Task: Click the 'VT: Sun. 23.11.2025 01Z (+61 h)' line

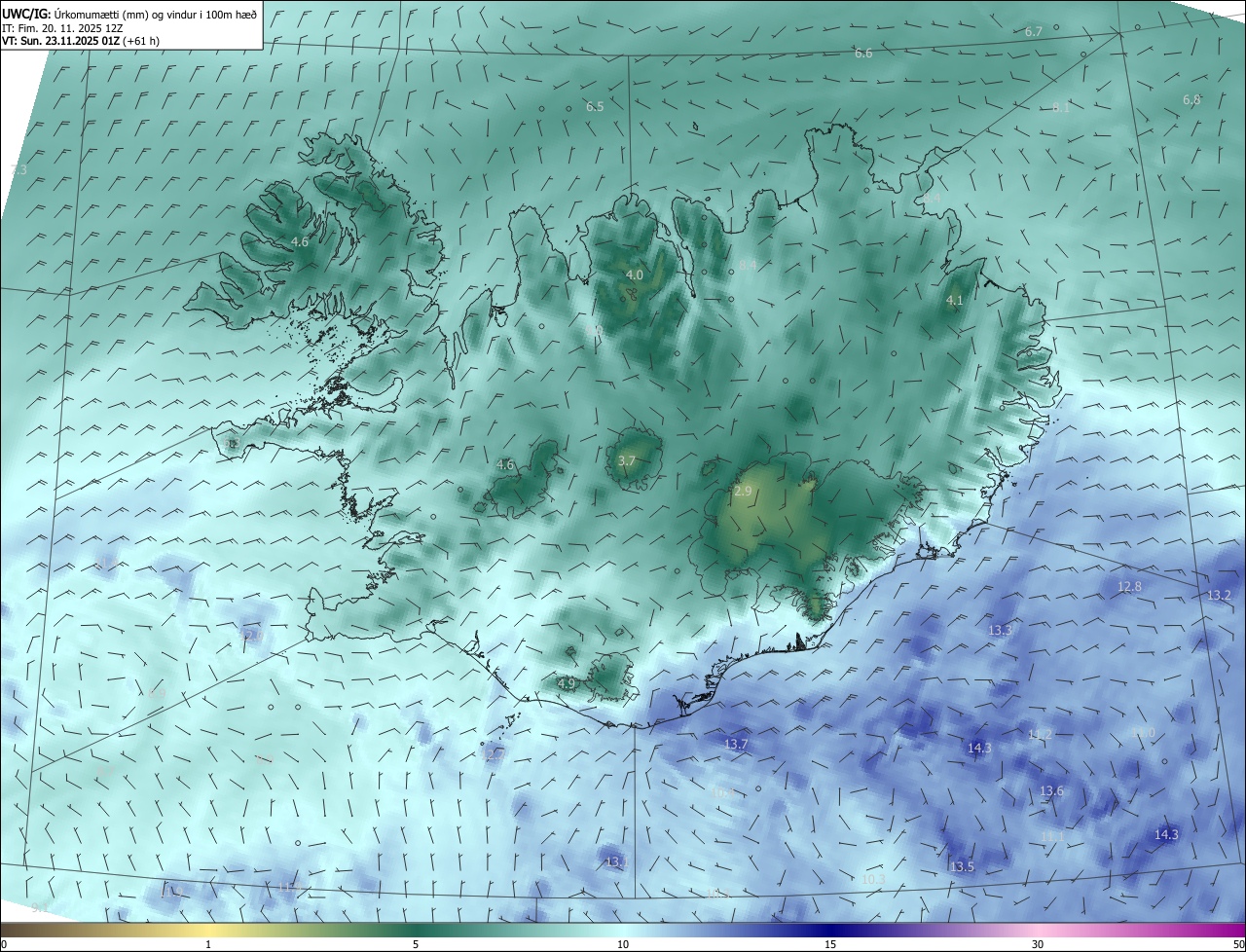Action: click(81, 41)
